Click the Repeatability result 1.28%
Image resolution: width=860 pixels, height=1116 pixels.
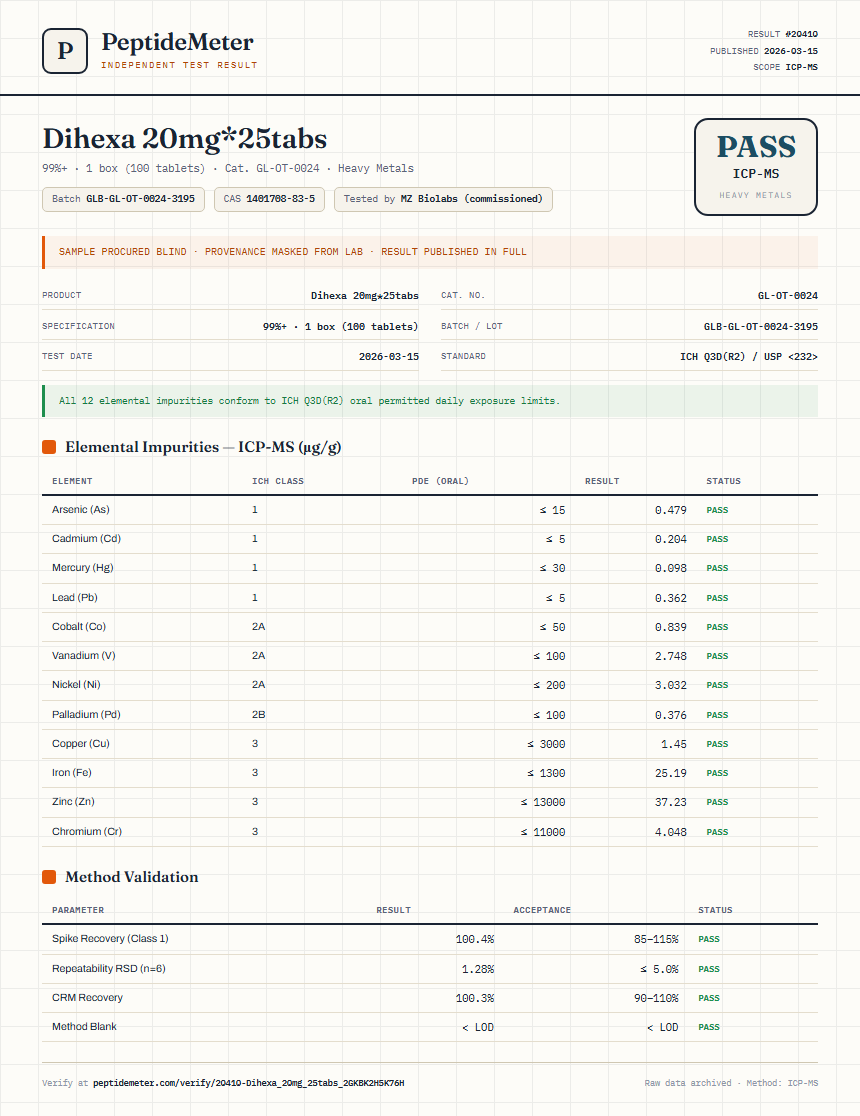478,969
